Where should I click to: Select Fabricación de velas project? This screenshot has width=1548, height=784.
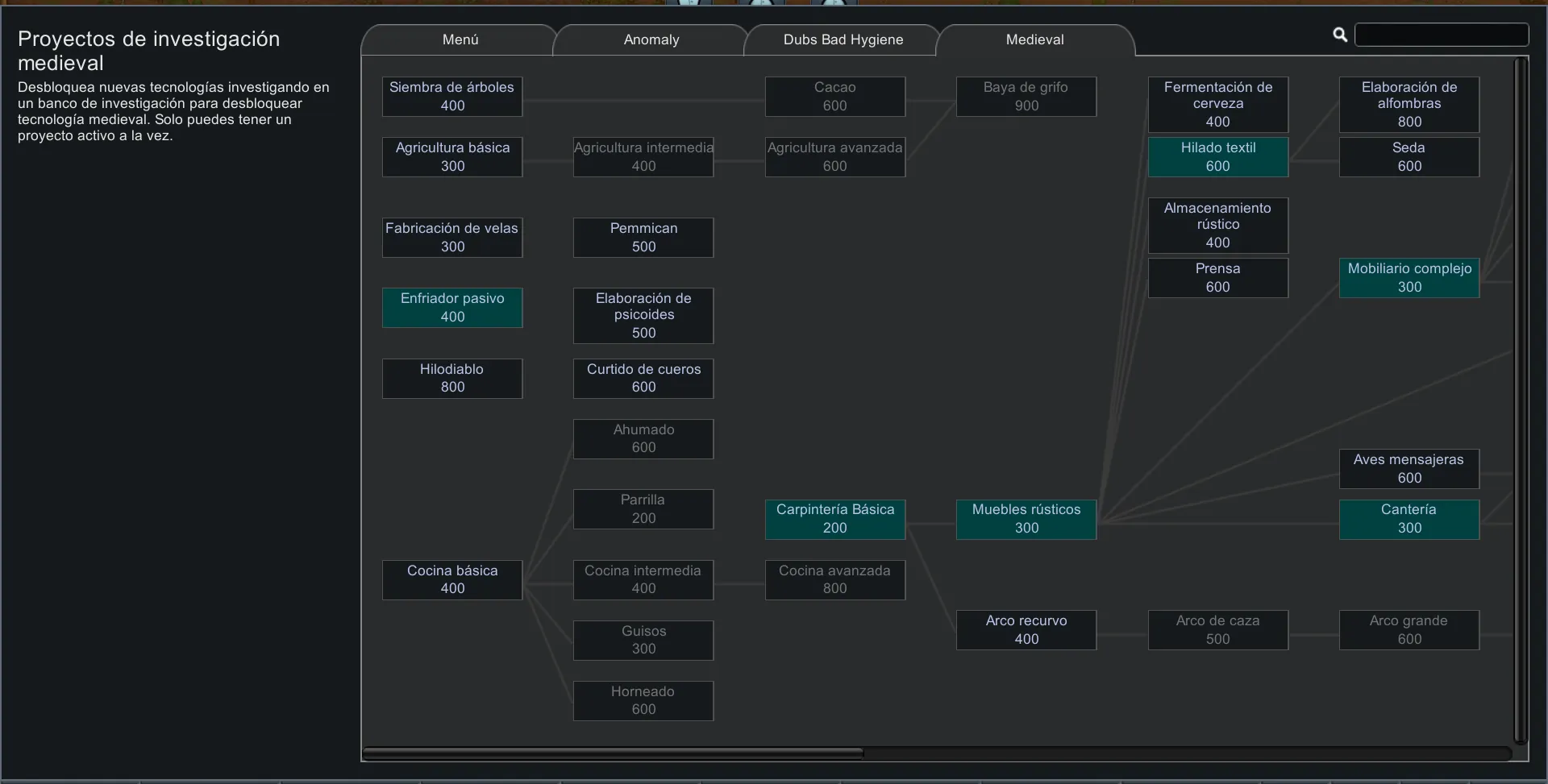pyautogui.click(x=451, y=238)
